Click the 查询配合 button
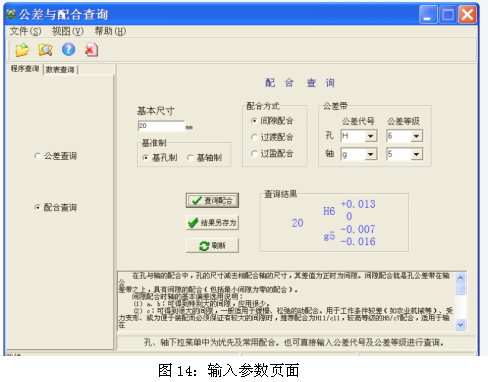The image size is (488, 382). coord(212,200)
